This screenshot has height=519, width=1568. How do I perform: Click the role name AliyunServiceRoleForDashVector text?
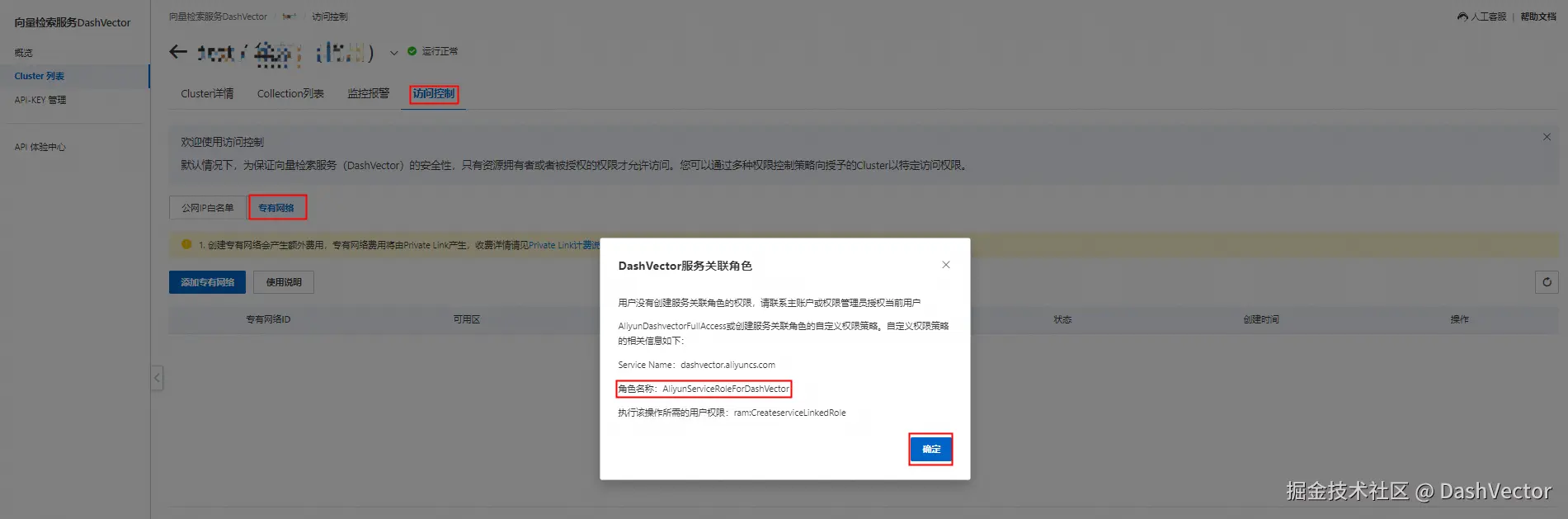(726, 389)
